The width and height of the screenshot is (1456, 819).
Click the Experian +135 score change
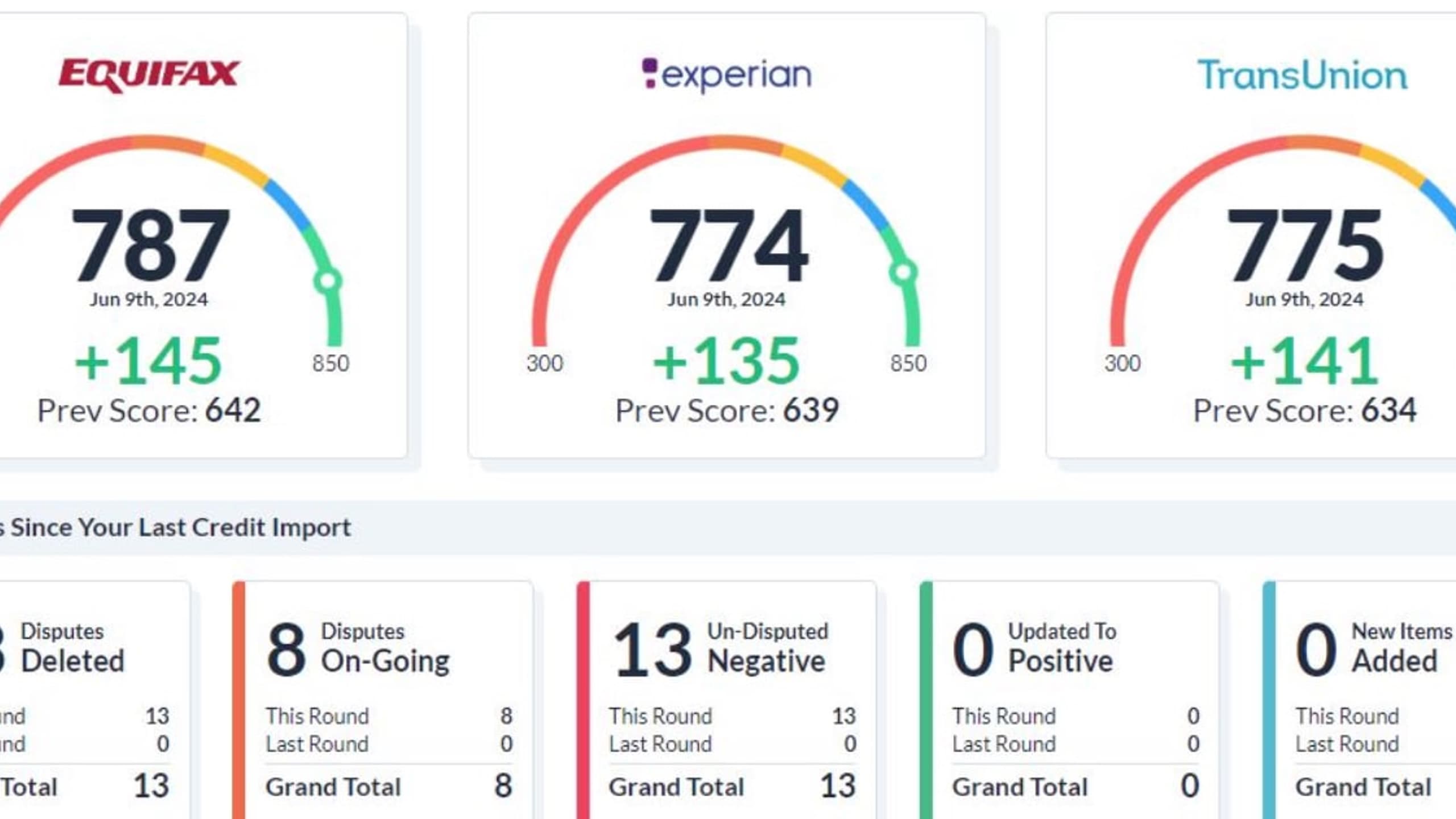point(726,361)
